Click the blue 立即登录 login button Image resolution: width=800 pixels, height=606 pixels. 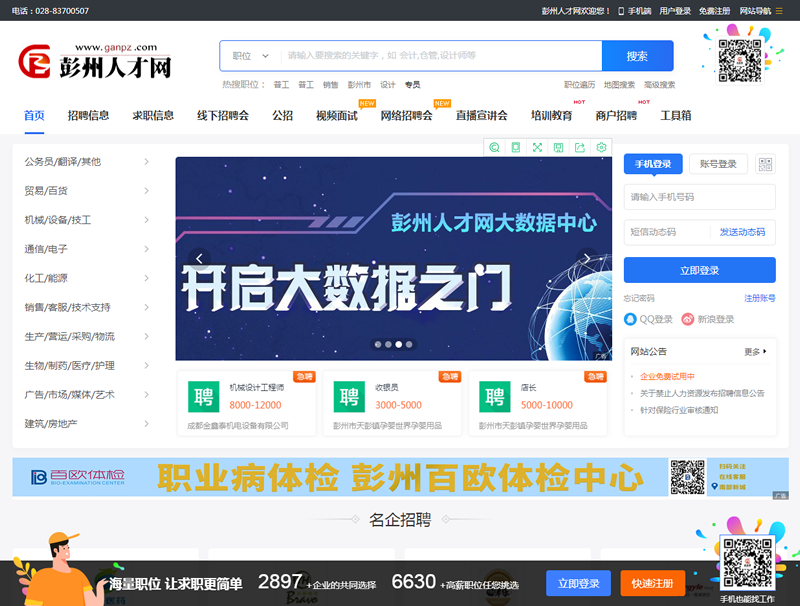click(x=699, y=270)
